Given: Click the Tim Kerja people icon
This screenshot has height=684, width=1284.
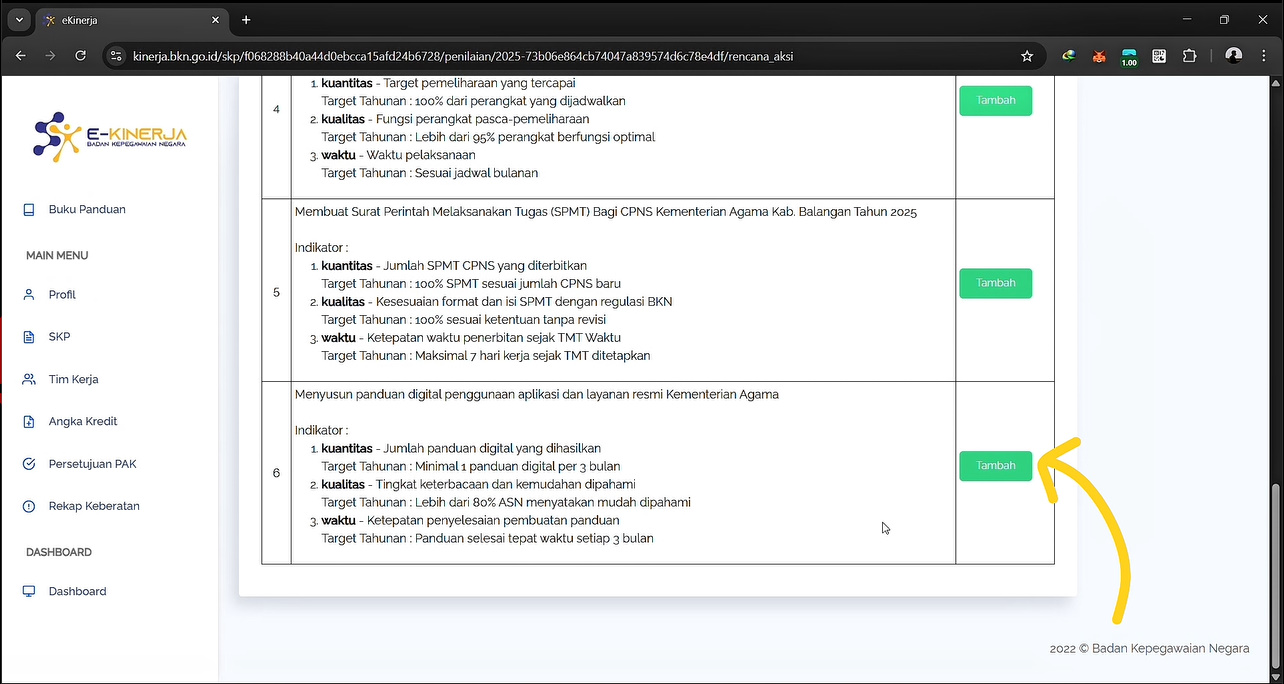Looking at the screenshot, I should click(29, 380).
